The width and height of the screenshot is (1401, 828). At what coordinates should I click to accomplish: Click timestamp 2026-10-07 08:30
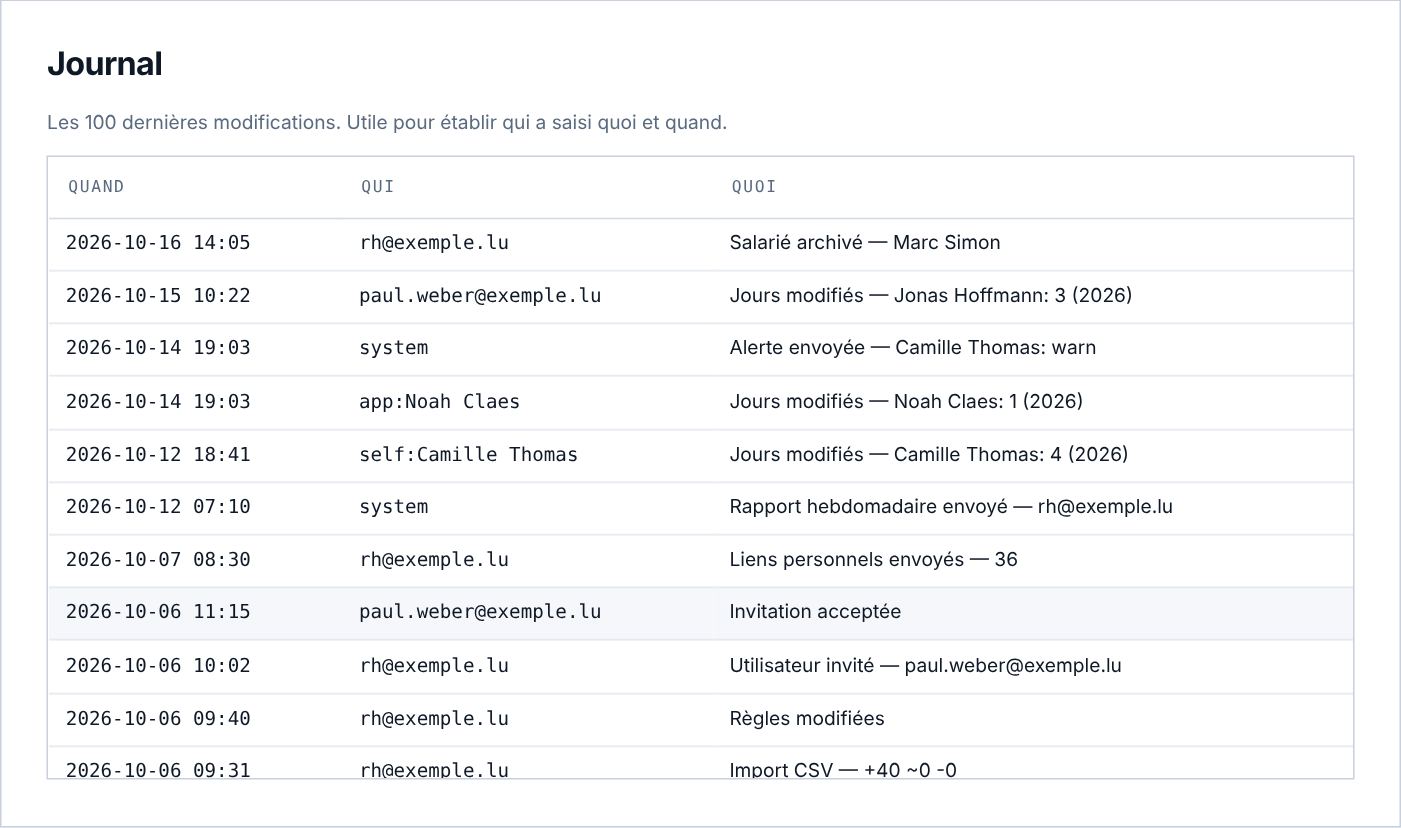pos(158,560)
